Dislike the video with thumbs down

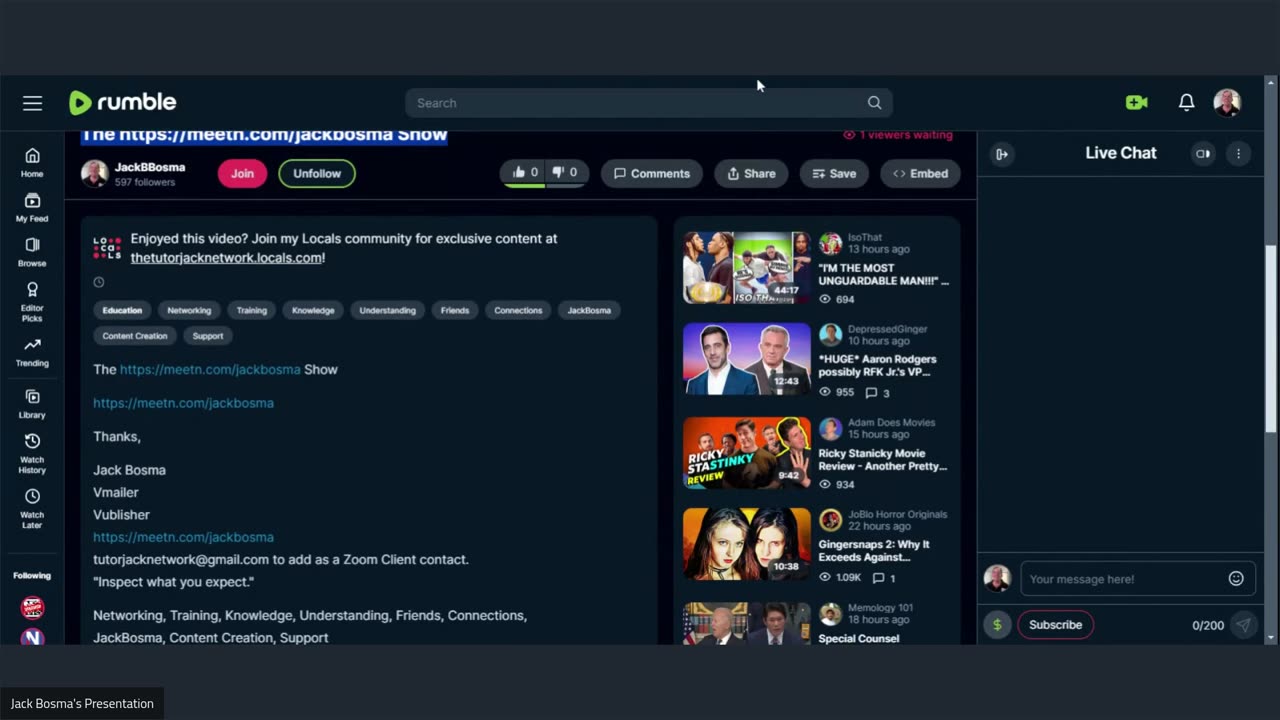(x=565, y=173)
